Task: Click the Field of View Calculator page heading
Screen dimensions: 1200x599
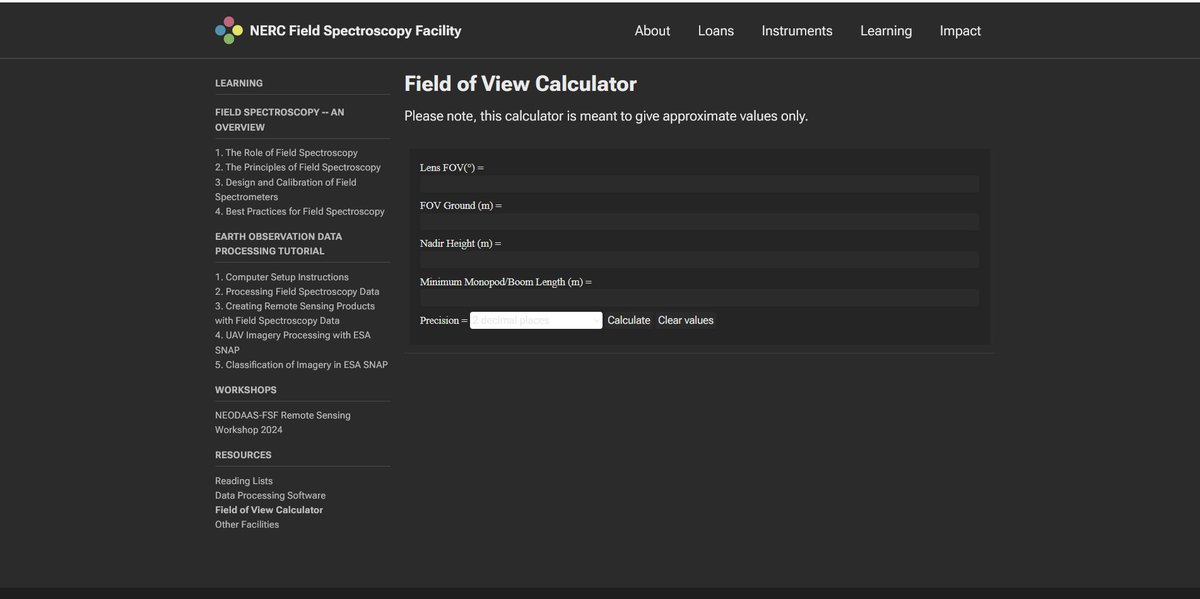Action: [520, 84]
